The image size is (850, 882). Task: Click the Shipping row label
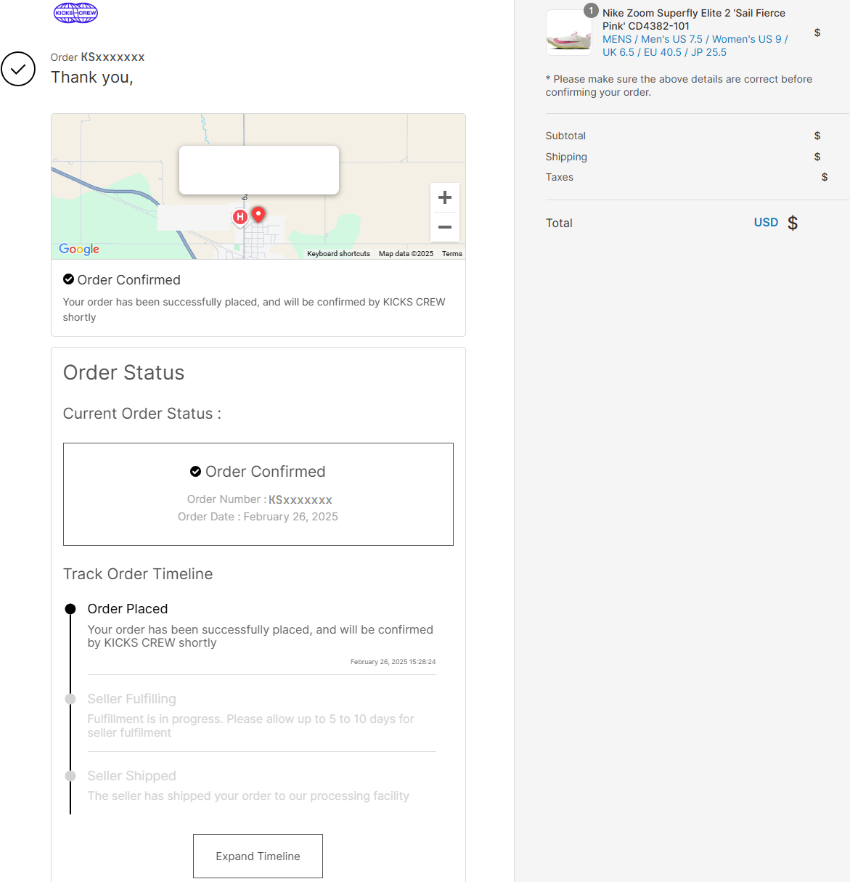coord(566,156)
